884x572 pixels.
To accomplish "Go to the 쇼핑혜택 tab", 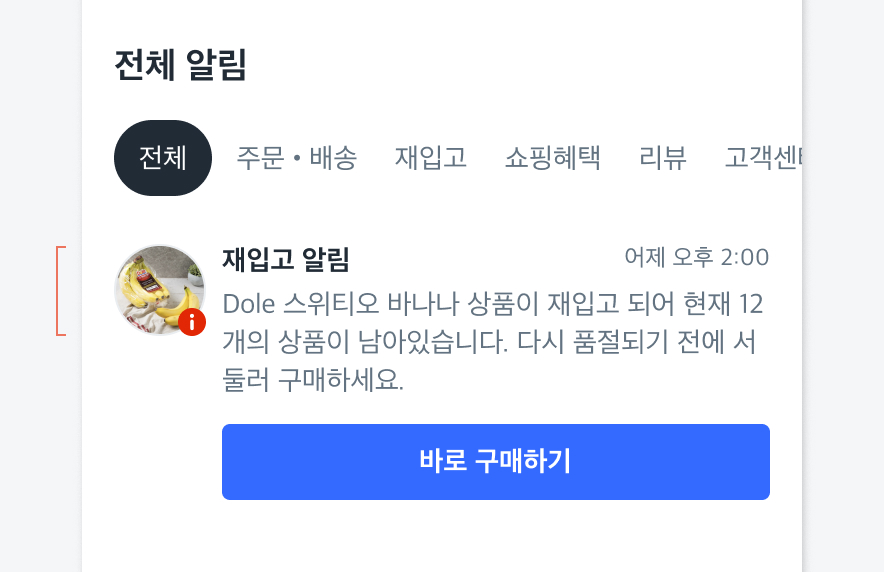I will coord(552,158).
